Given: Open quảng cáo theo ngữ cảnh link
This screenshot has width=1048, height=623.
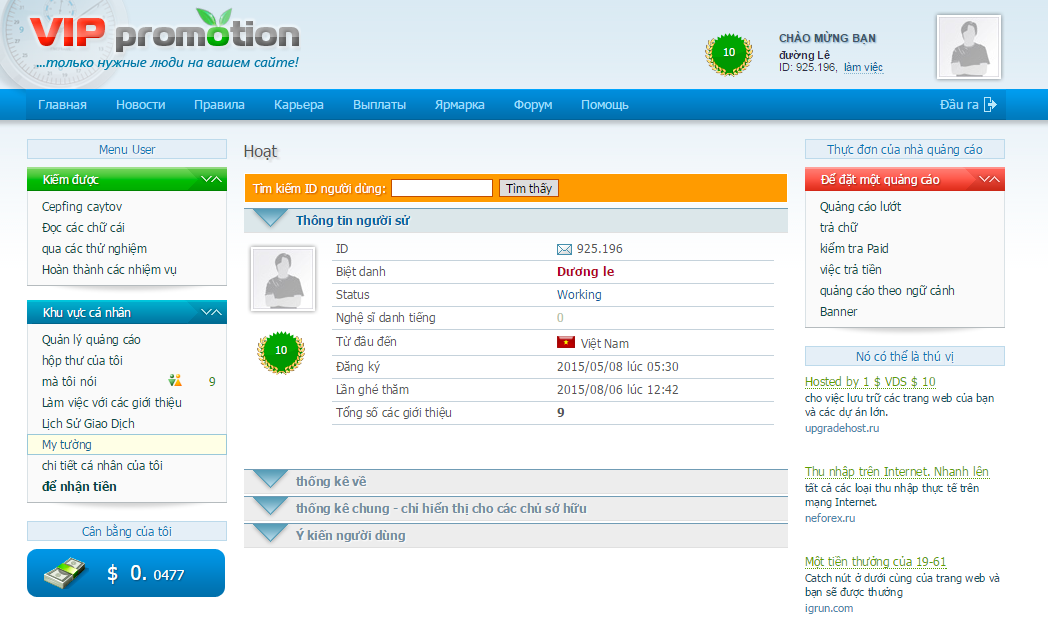Looking at the screenshot, I should [x=887, y=291].
